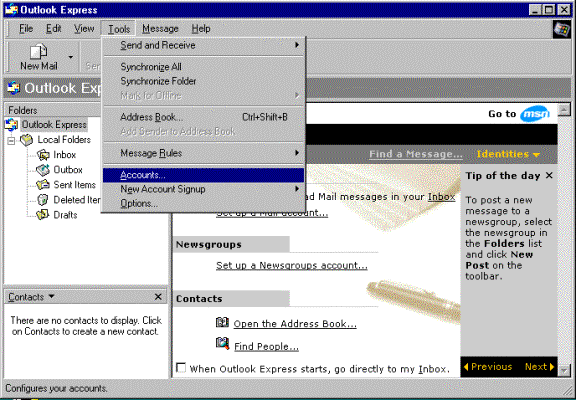Open the Outbox folder label

click(x=68, y=170)
